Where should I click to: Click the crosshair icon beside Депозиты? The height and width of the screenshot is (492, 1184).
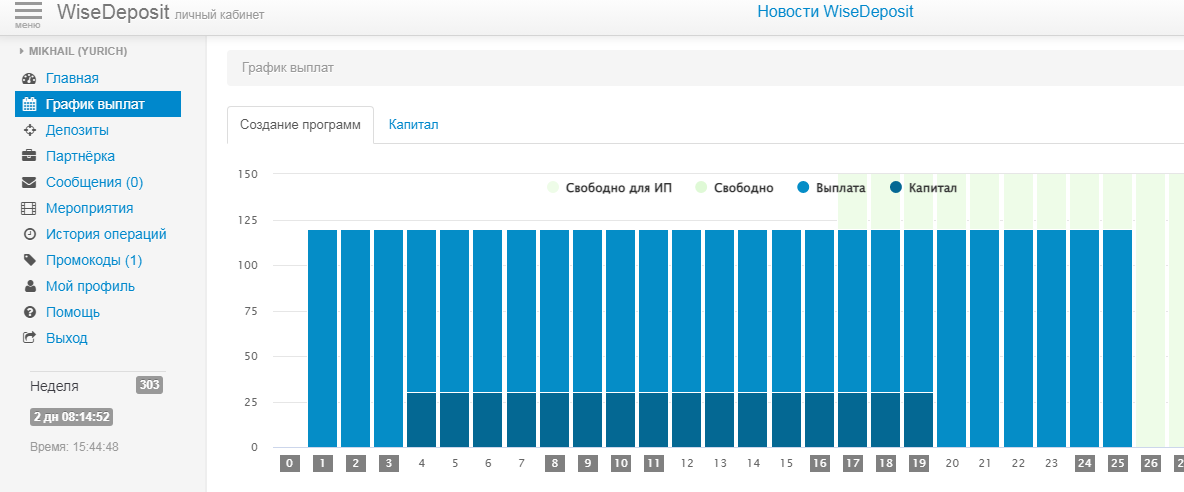click(x=29, y=130)
